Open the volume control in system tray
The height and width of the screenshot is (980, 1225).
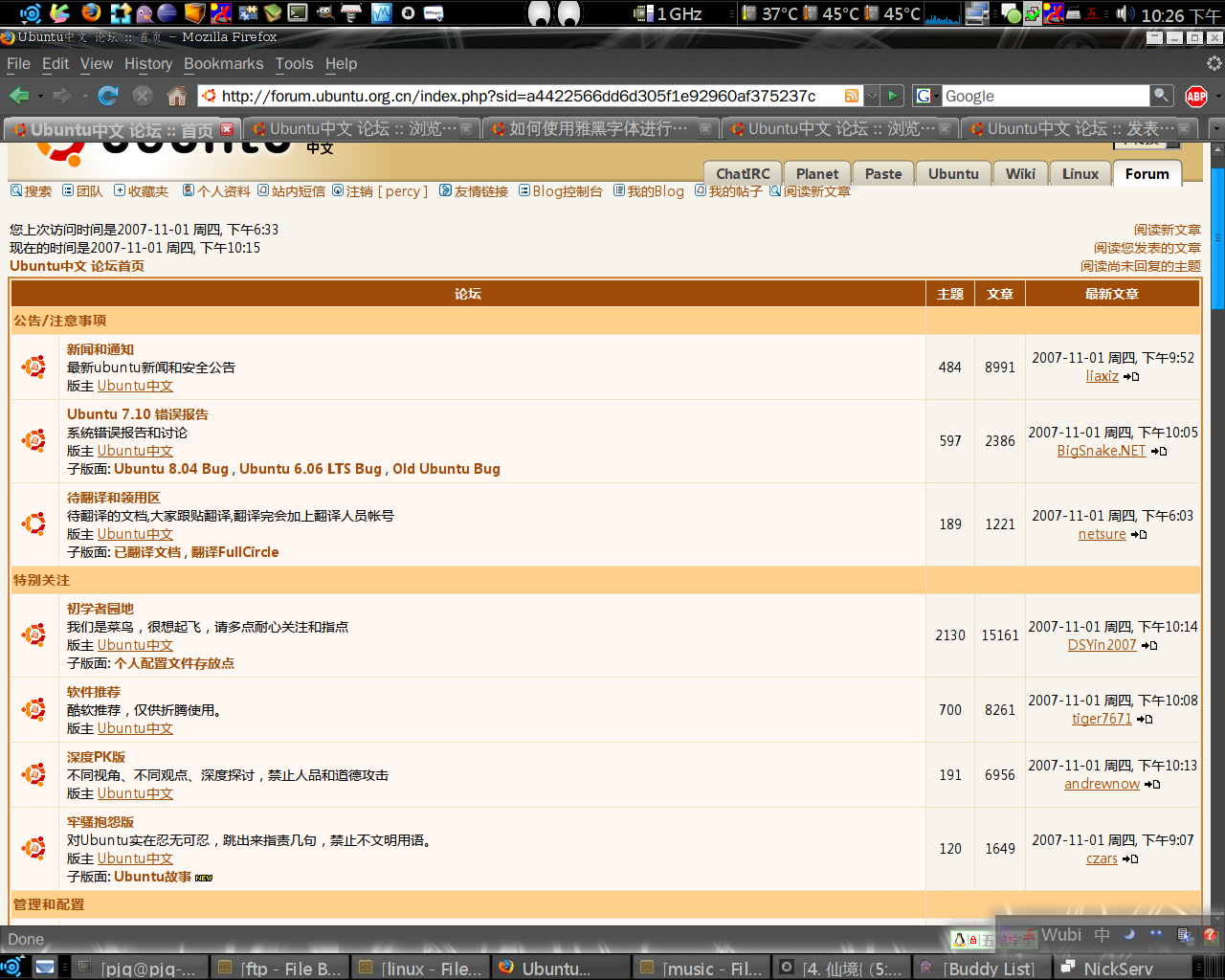[x=1125, y=13]
